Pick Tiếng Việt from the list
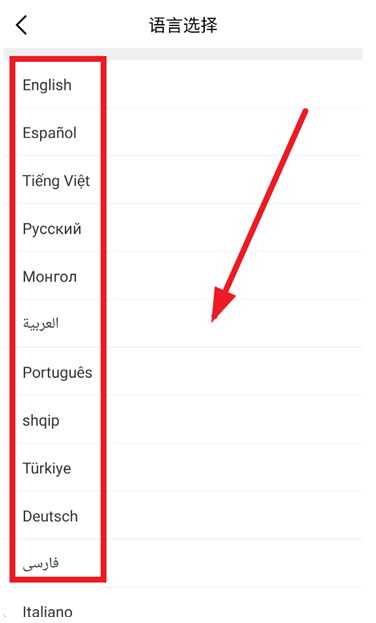 pos(183,180)
